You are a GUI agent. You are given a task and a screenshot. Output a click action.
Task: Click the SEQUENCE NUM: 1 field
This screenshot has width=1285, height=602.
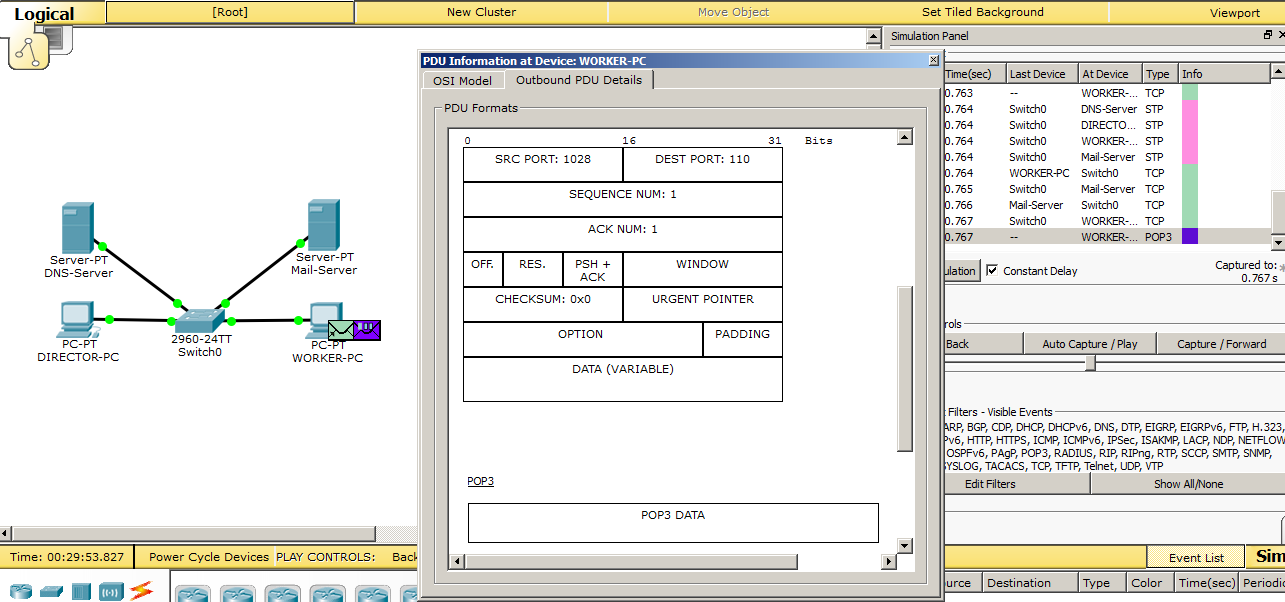click(x=623, y=200)
